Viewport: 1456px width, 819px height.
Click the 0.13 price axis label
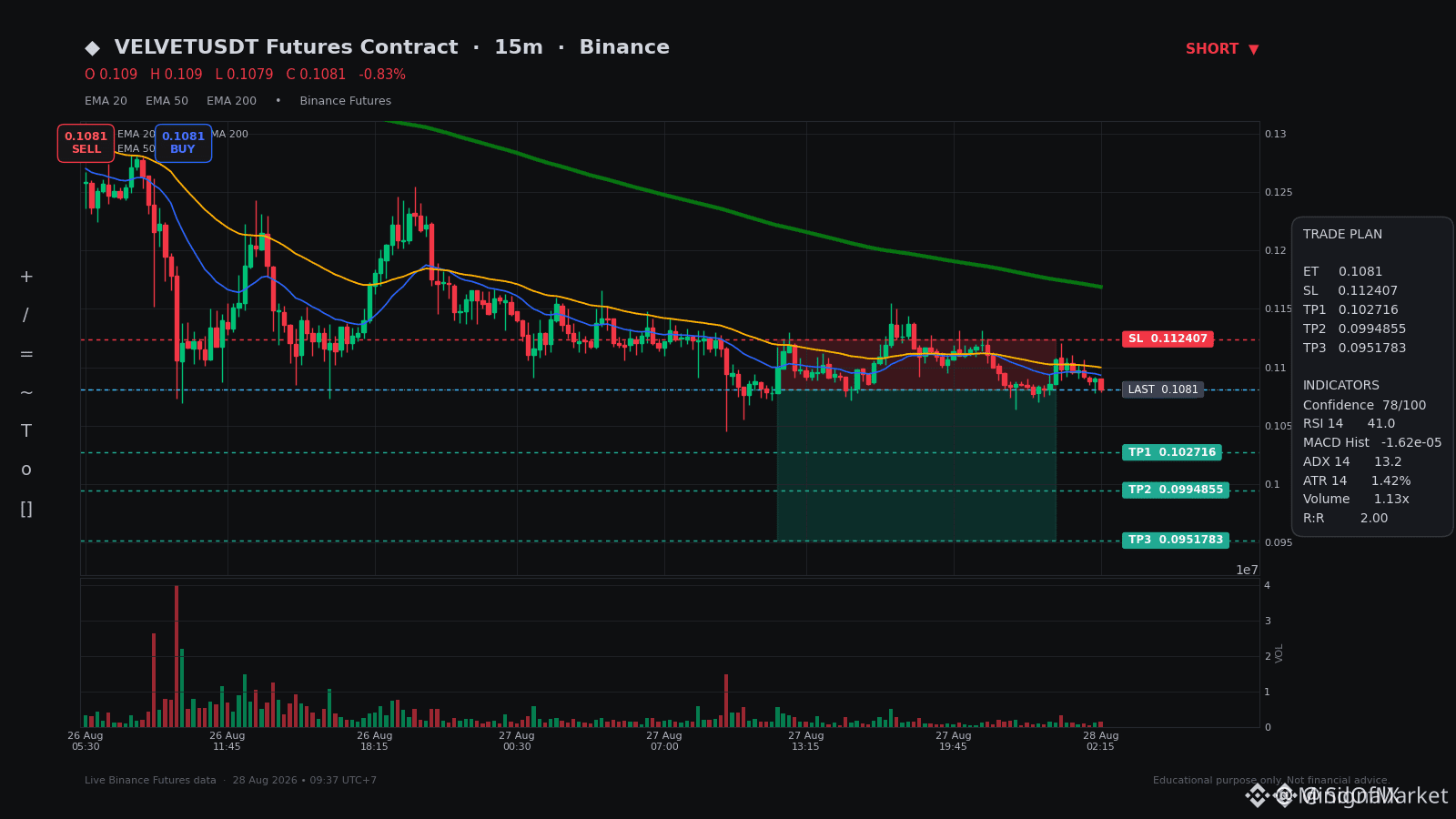[1275, 134]
